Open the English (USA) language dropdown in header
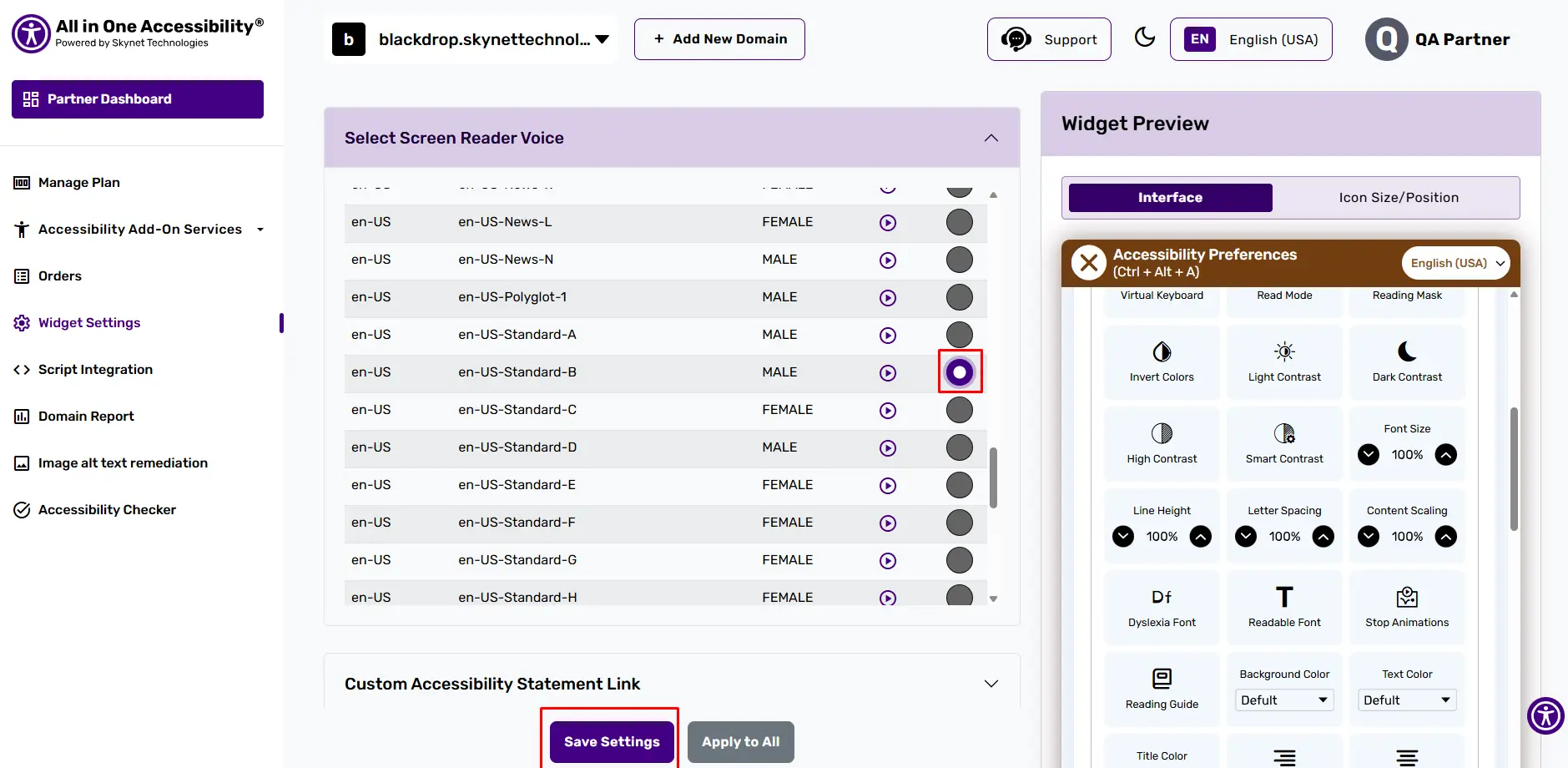 1251,39
